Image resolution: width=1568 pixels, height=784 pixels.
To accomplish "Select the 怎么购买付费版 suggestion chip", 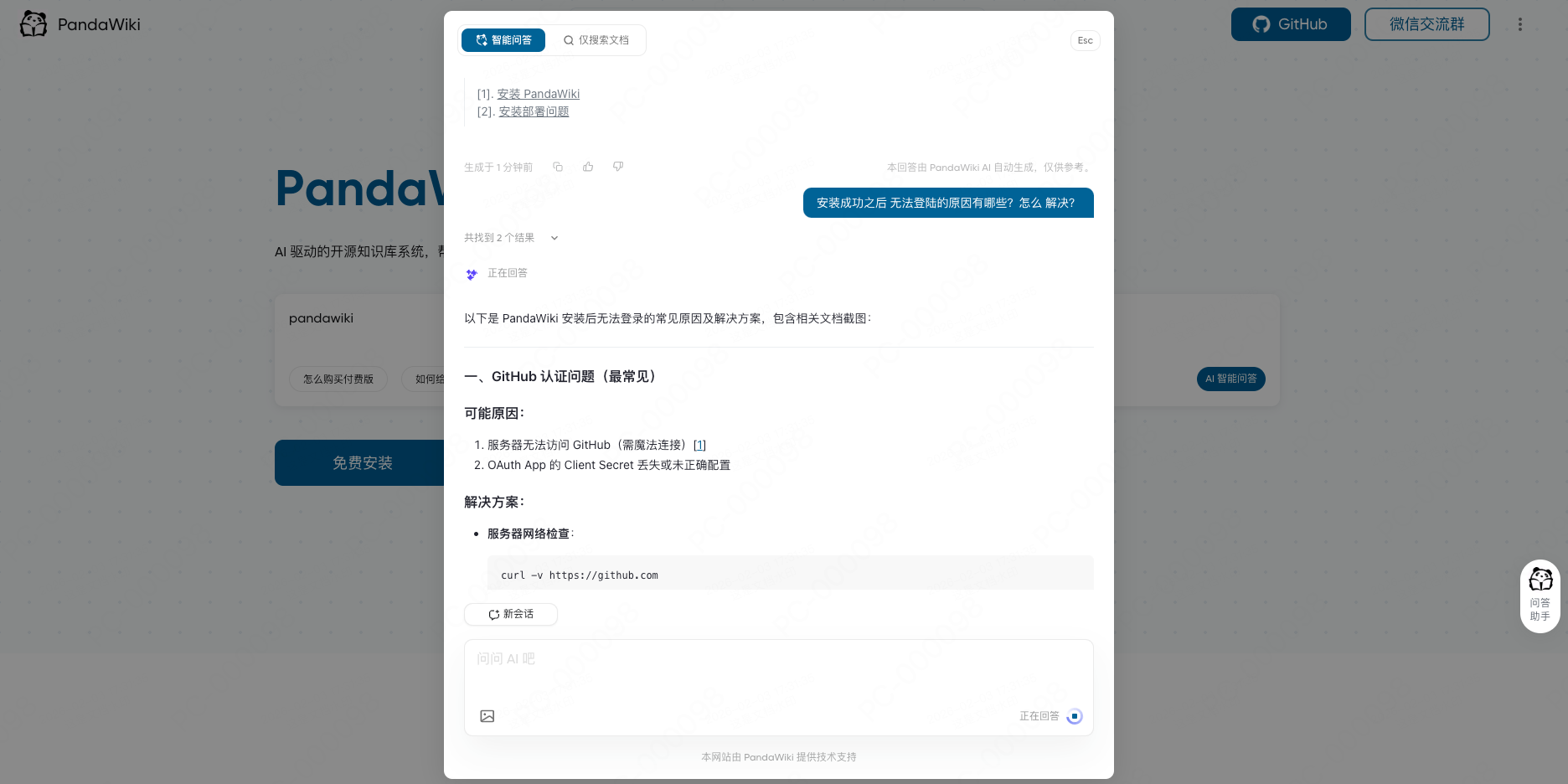I will point(338,379).
